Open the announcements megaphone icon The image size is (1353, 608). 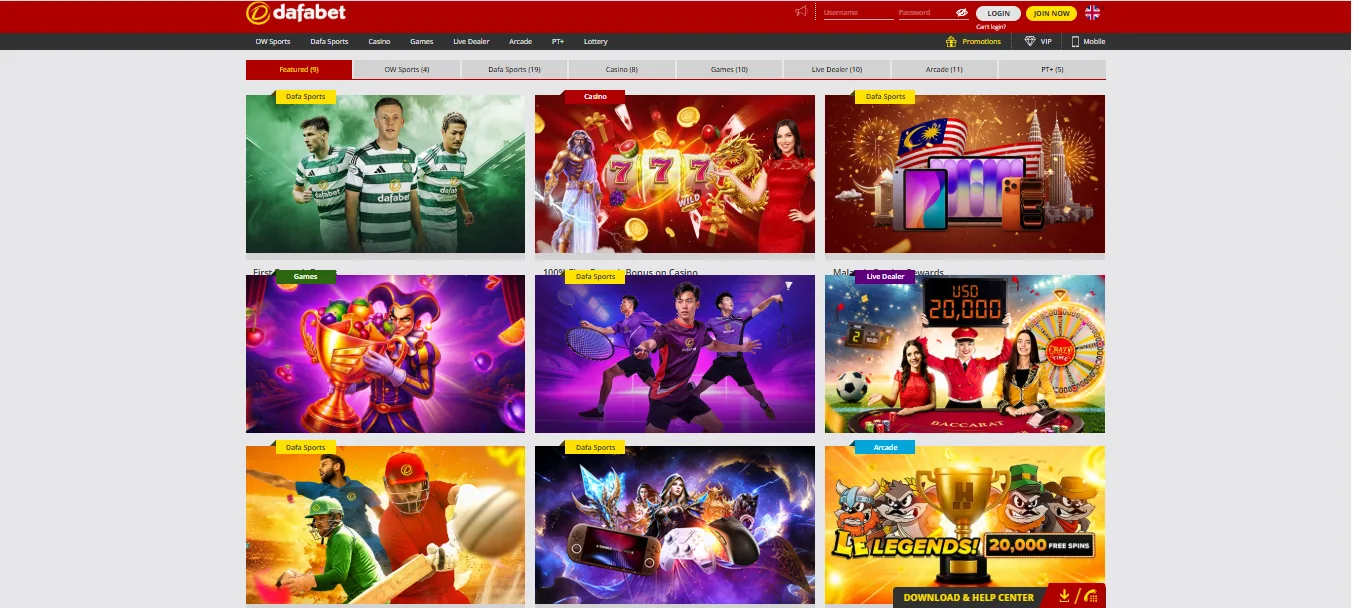tap(801, 12)
